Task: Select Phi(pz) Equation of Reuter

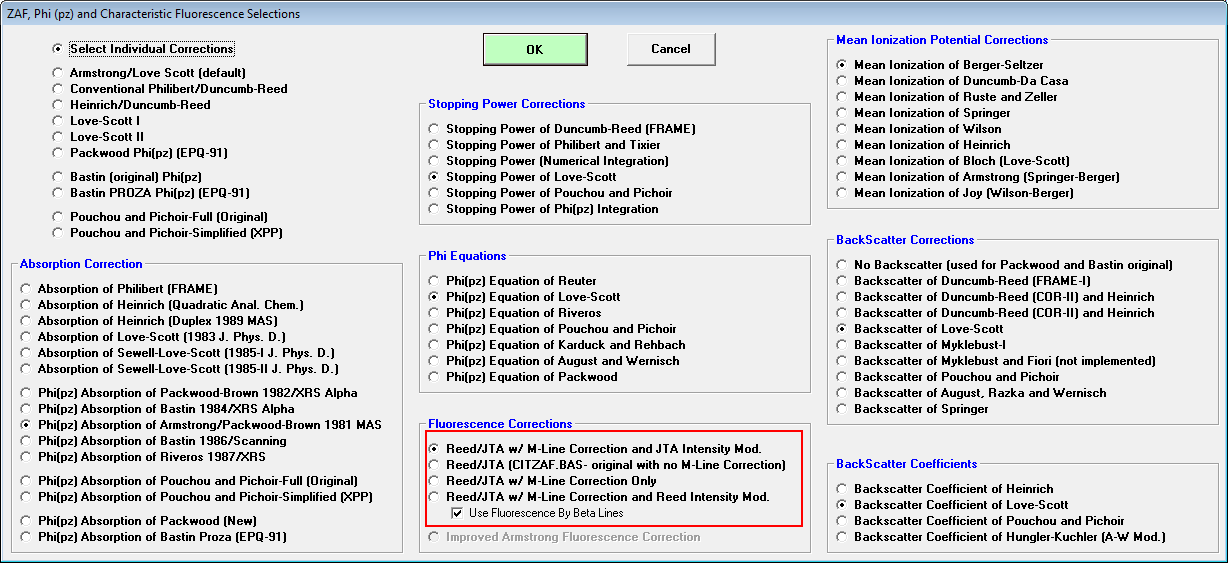Action: tap(433, 281)
